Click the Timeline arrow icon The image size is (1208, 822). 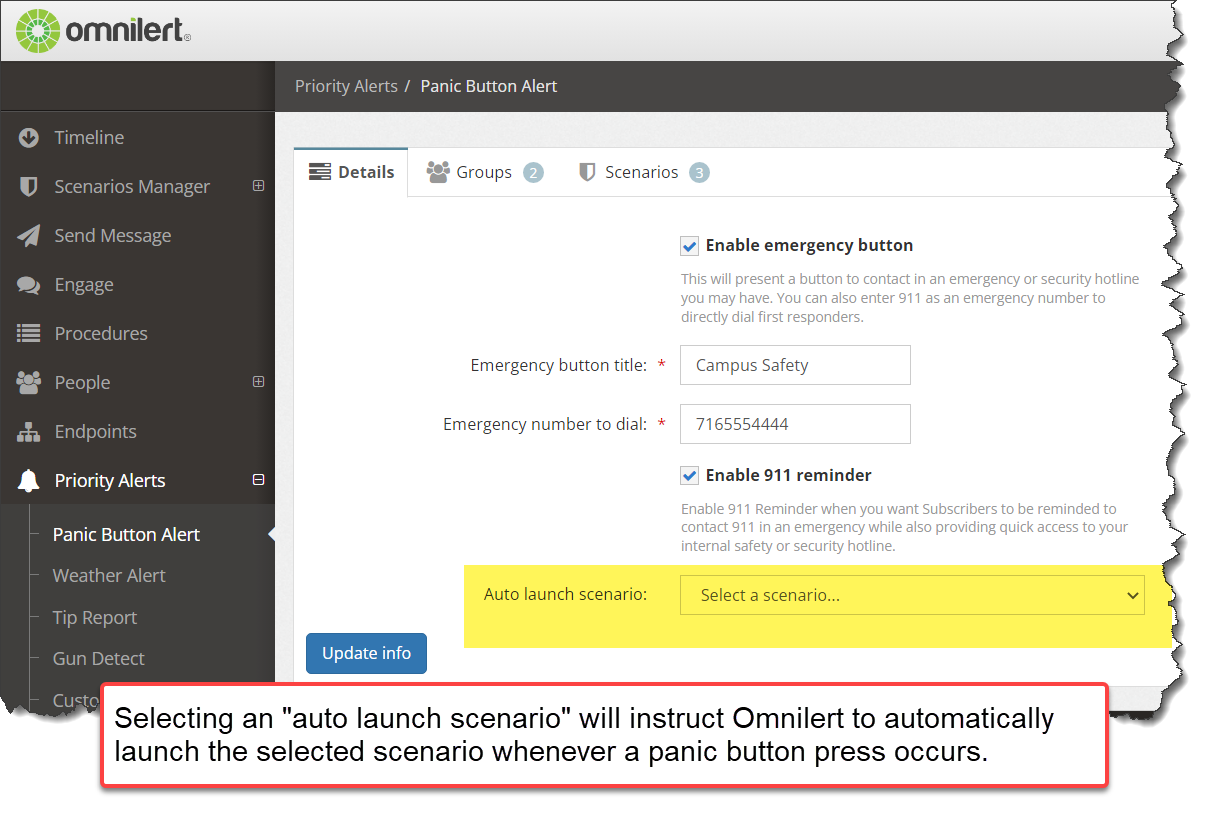pos(29,138)
